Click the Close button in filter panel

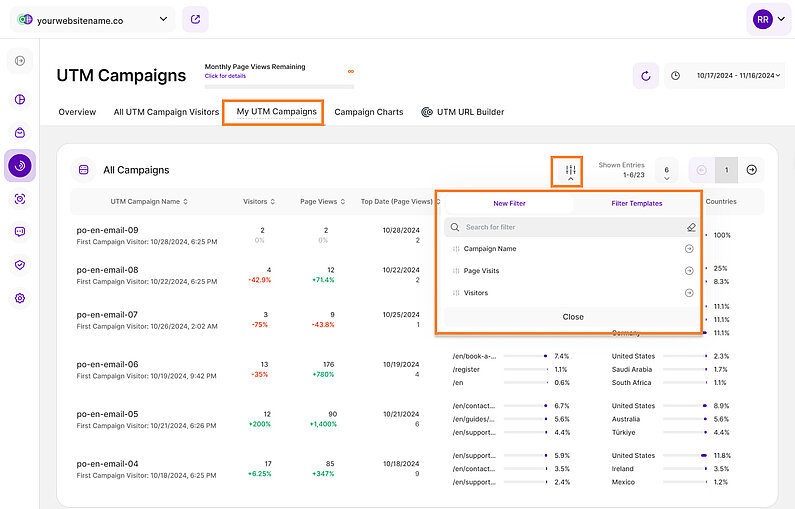pyautogui.click(x=572, y=317)
